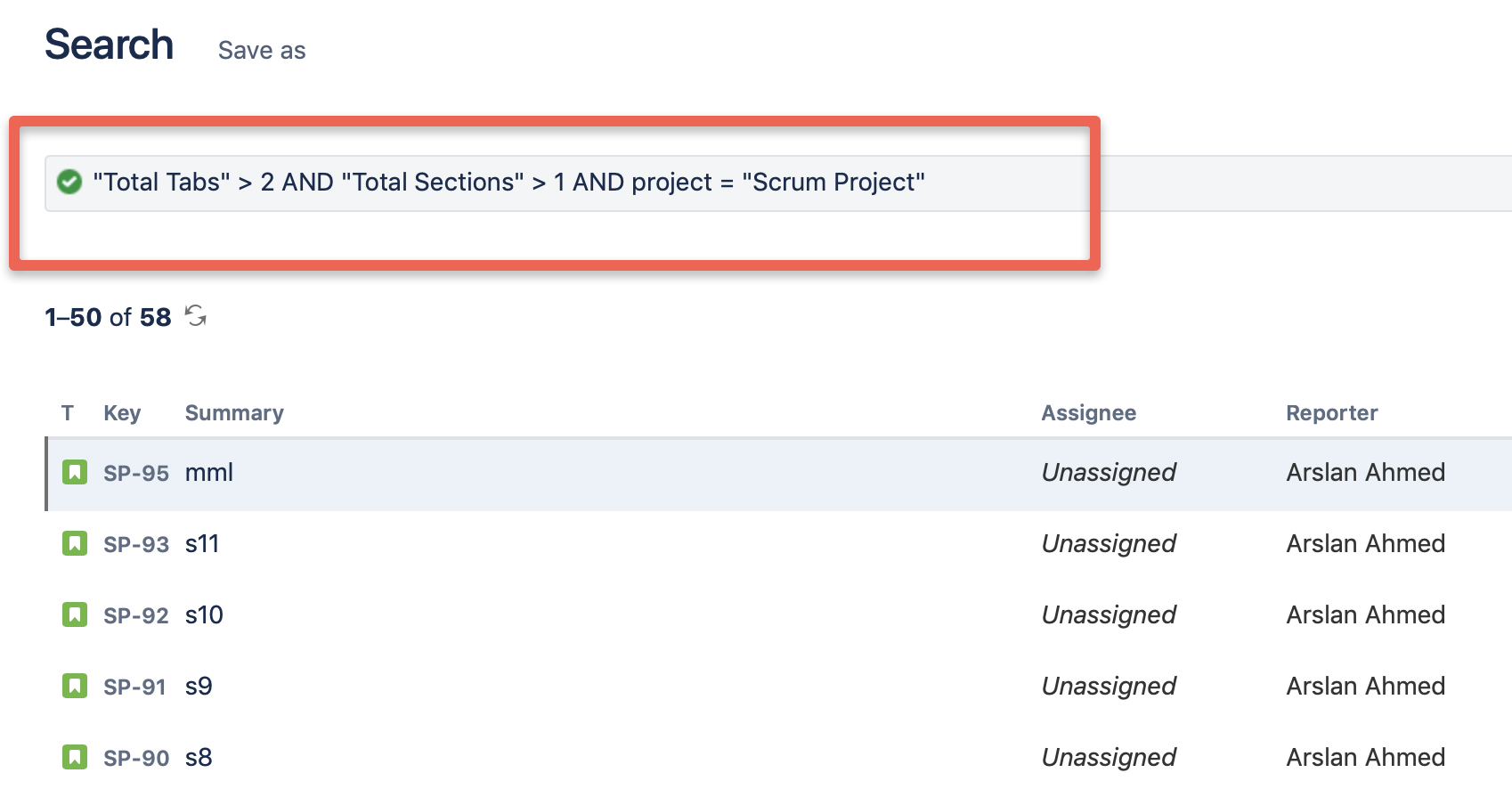Sort by the T type column header
Viewport: 1512px width, 789px height.
67,413
